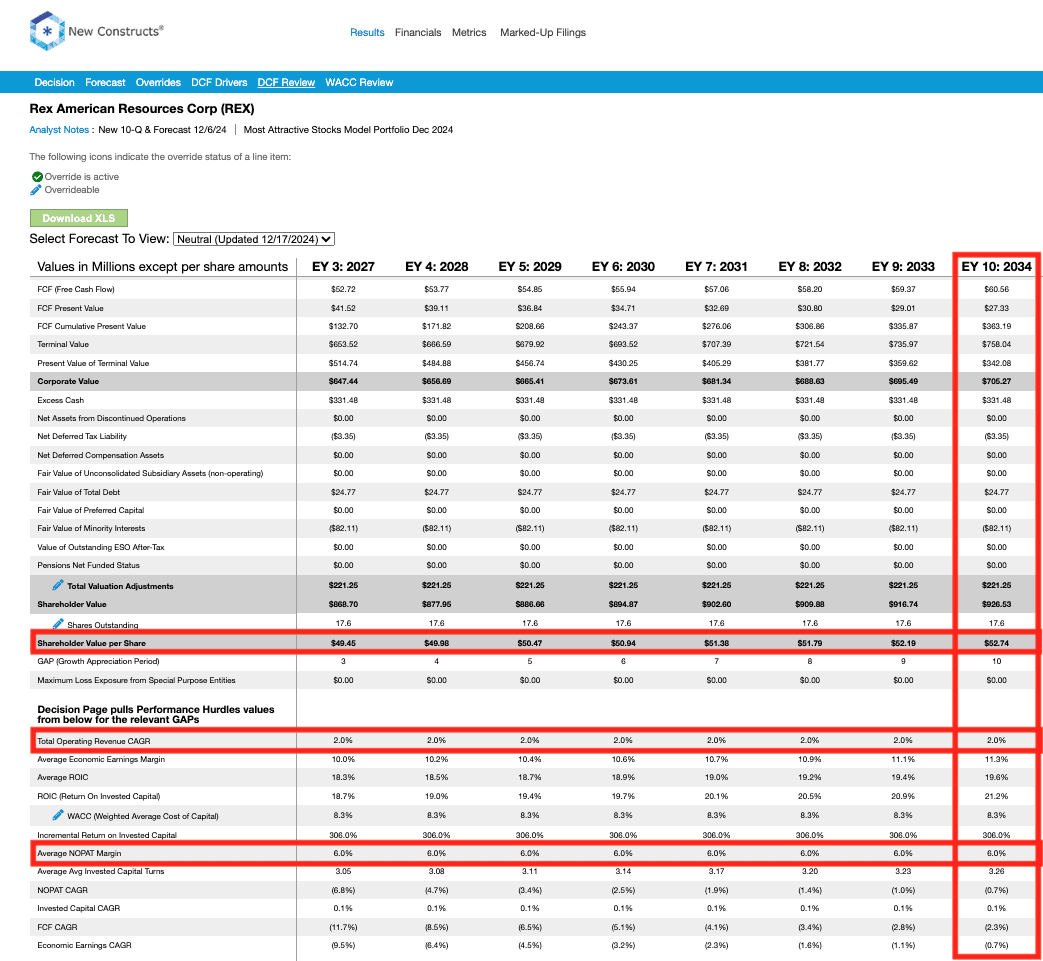Open the Metrics top navigation item
This screenshot has height=961, width=1043.
coord(469,33)
